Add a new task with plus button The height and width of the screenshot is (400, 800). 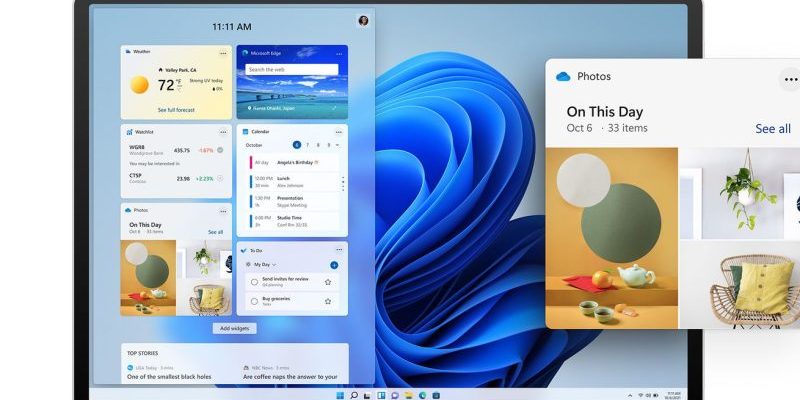click(334, 265)
